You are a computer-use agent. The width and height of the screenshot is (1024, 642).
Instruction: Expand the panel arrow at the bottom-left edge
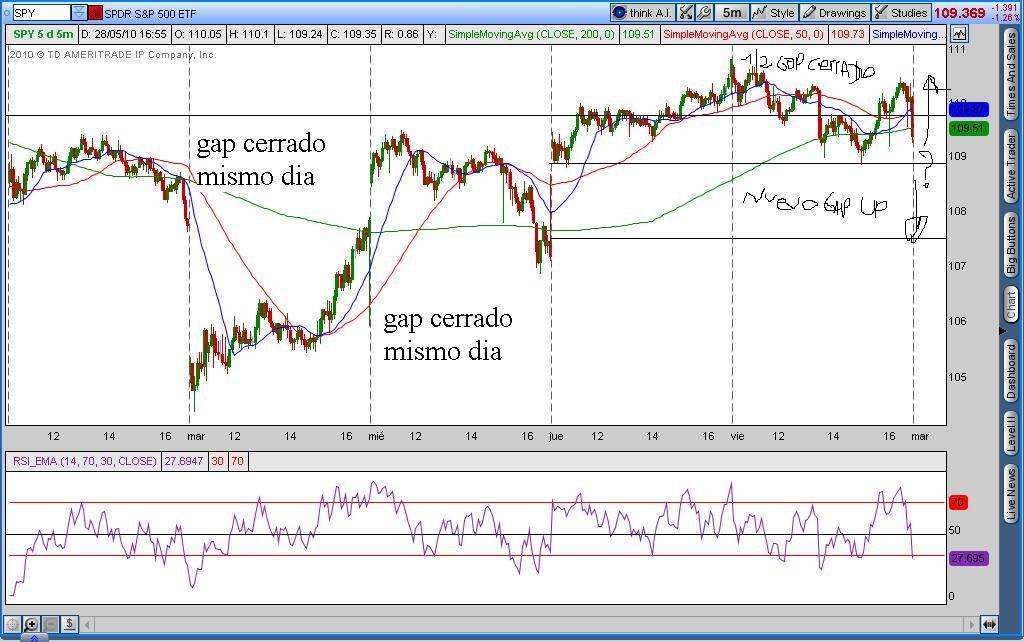(x=33, y=637)
